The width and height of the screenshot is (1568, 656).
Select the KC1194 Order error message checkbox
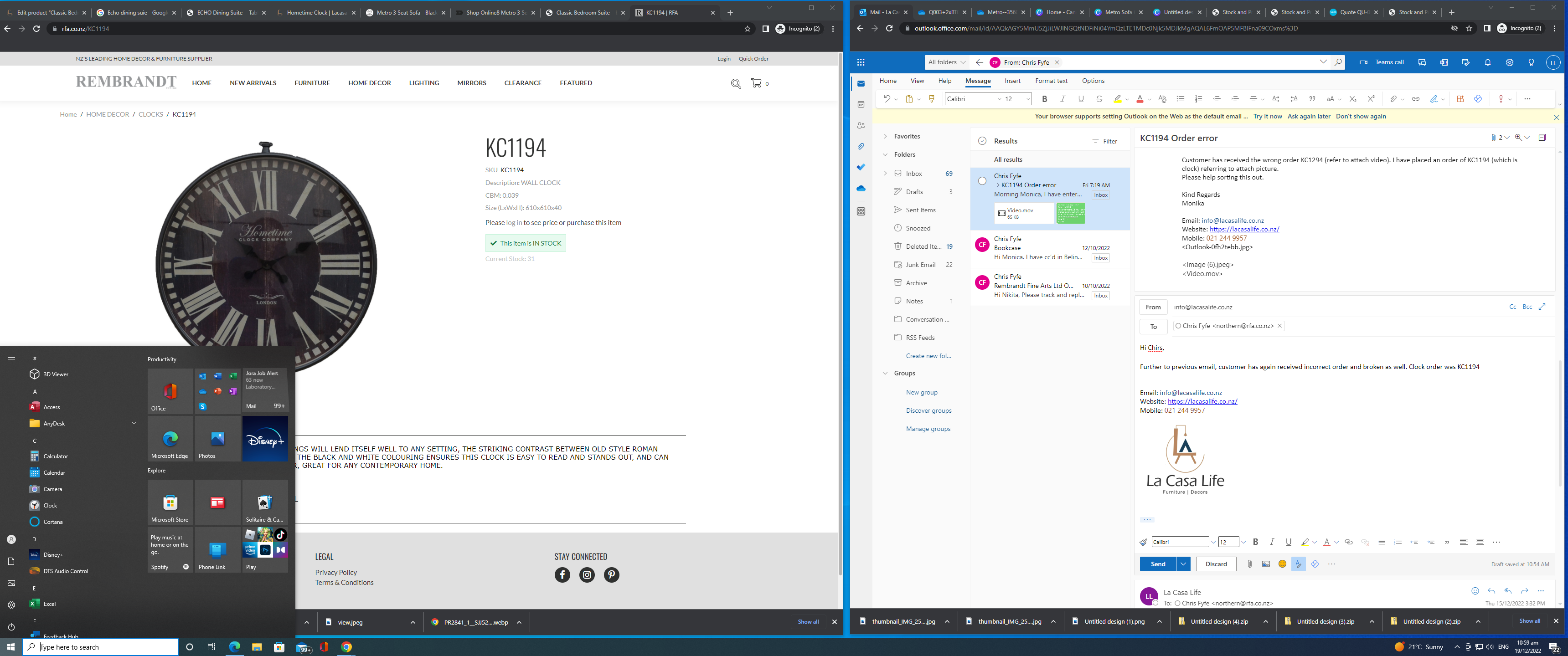(982, 181)
